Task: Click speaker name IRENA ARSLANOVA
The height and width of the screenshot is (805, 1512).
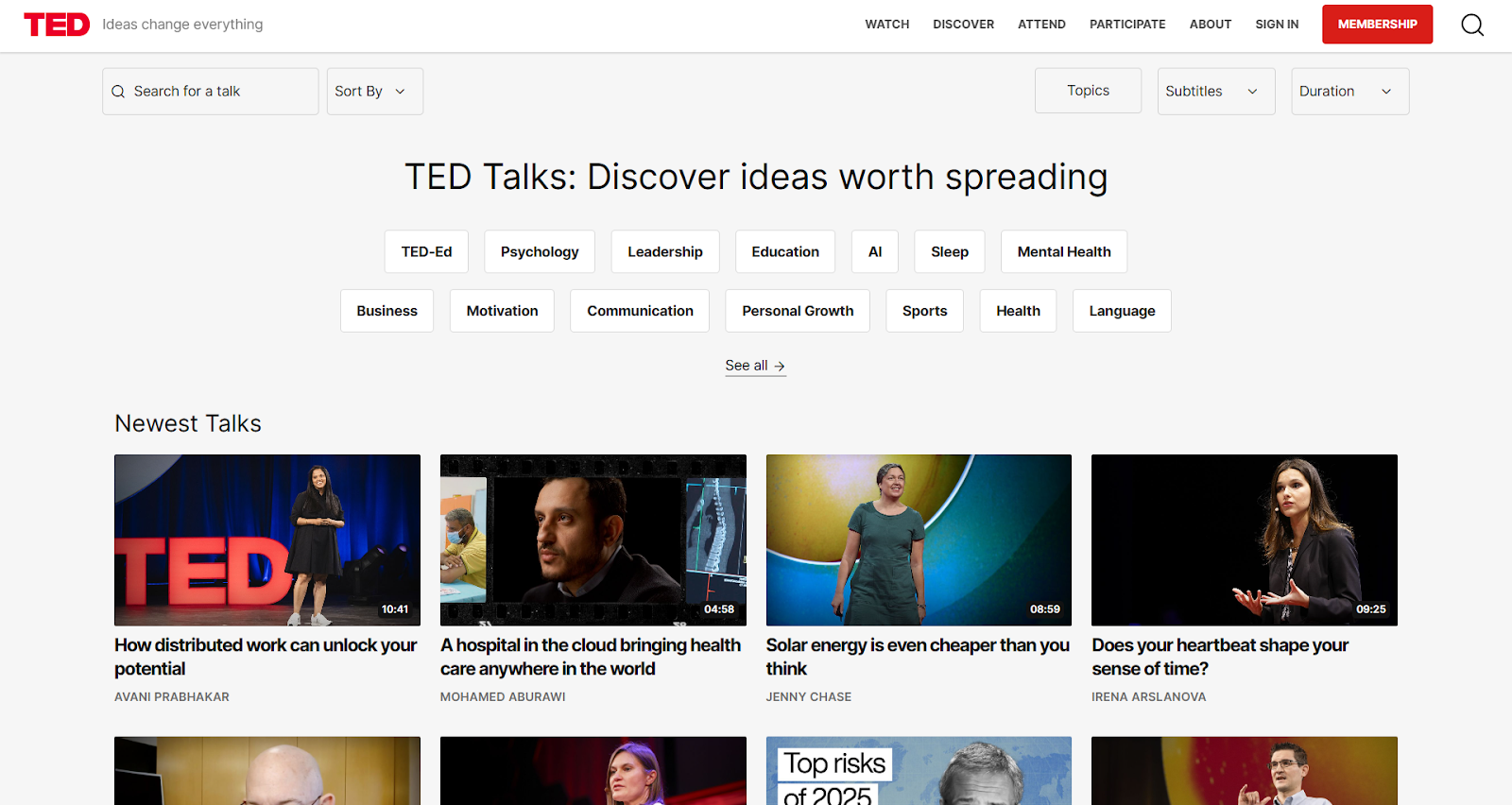Action: [x=1149, y=697]
